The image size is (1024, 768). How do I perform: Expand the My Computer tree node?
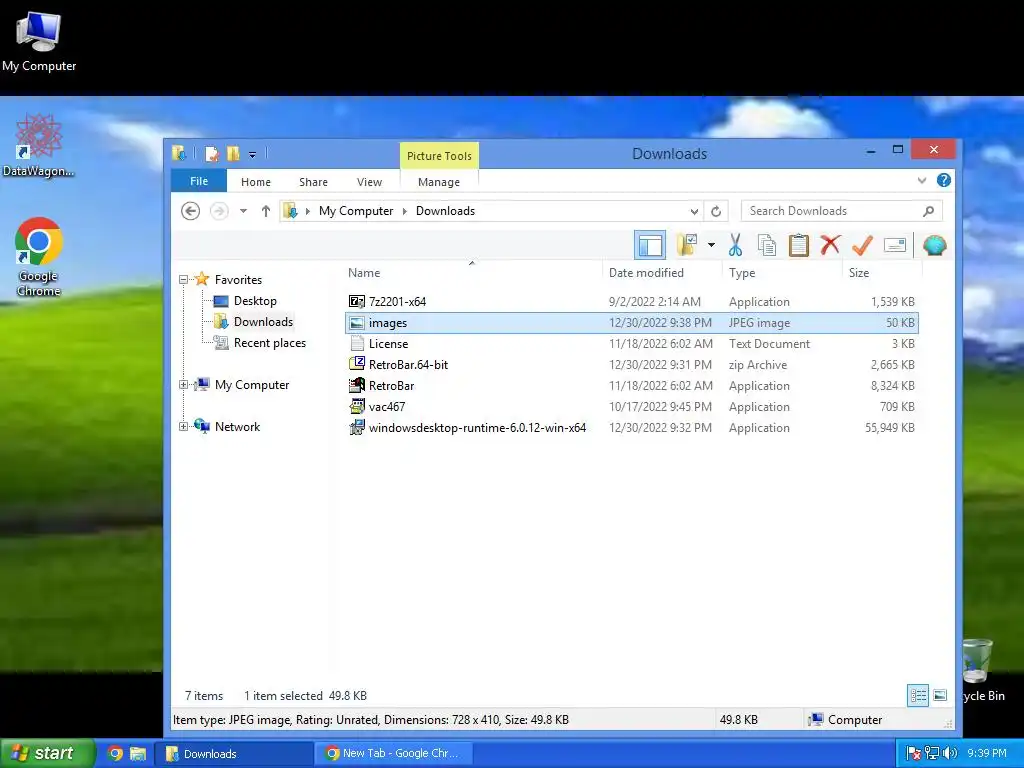point(184,385)
